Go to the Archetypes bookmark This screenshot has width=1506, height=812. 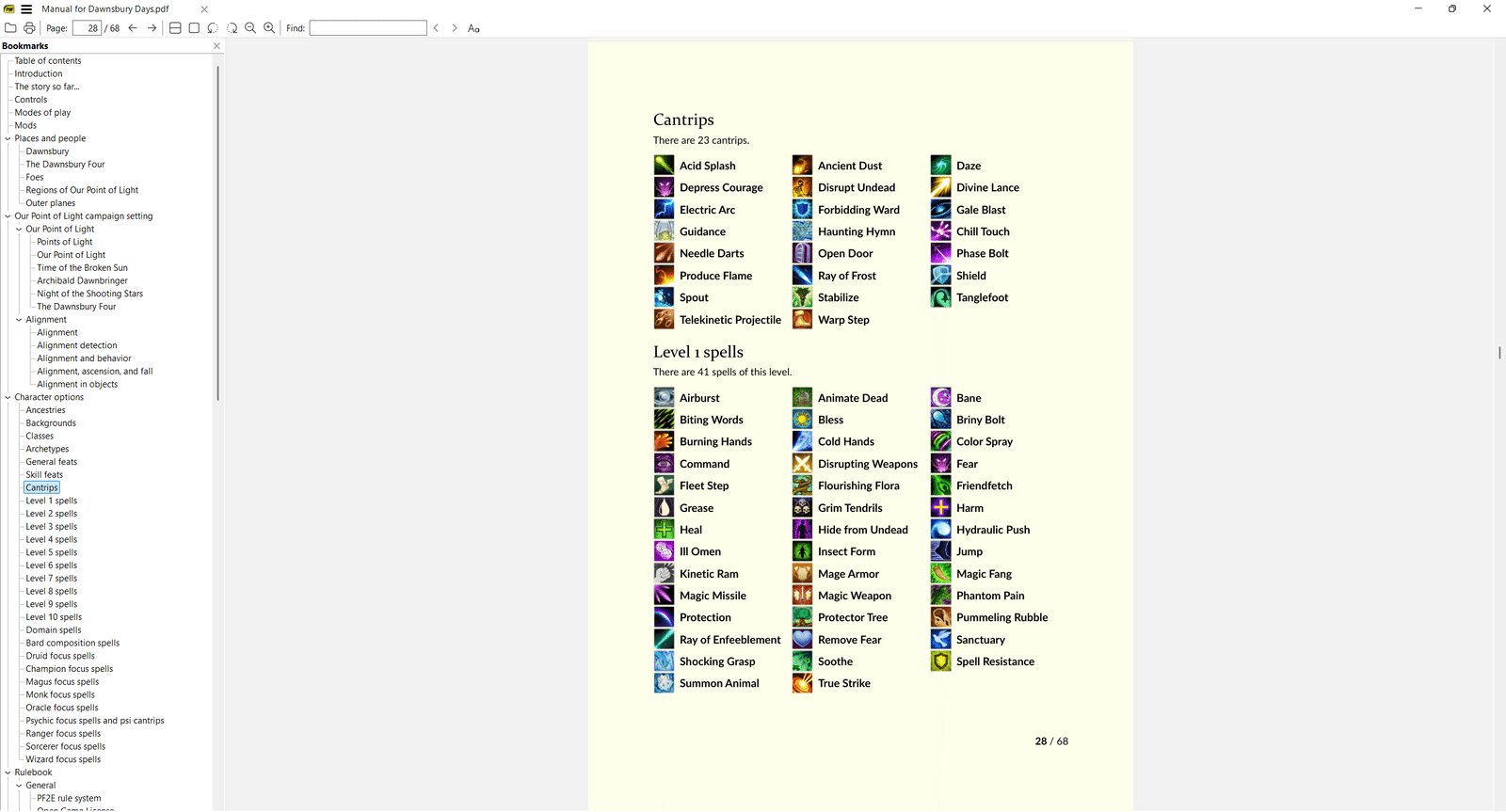pyautogui.click(x=47, y=449)
